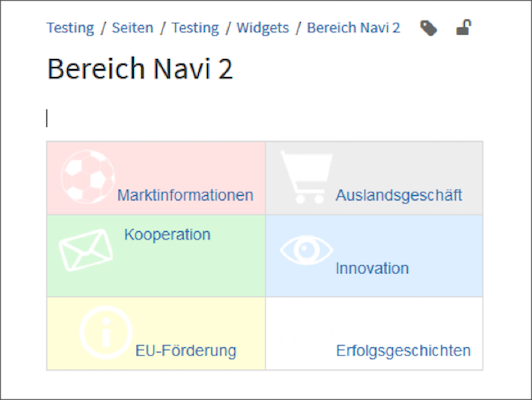
Task: Open the Marktinformationen link
Action: click(185, 195)
